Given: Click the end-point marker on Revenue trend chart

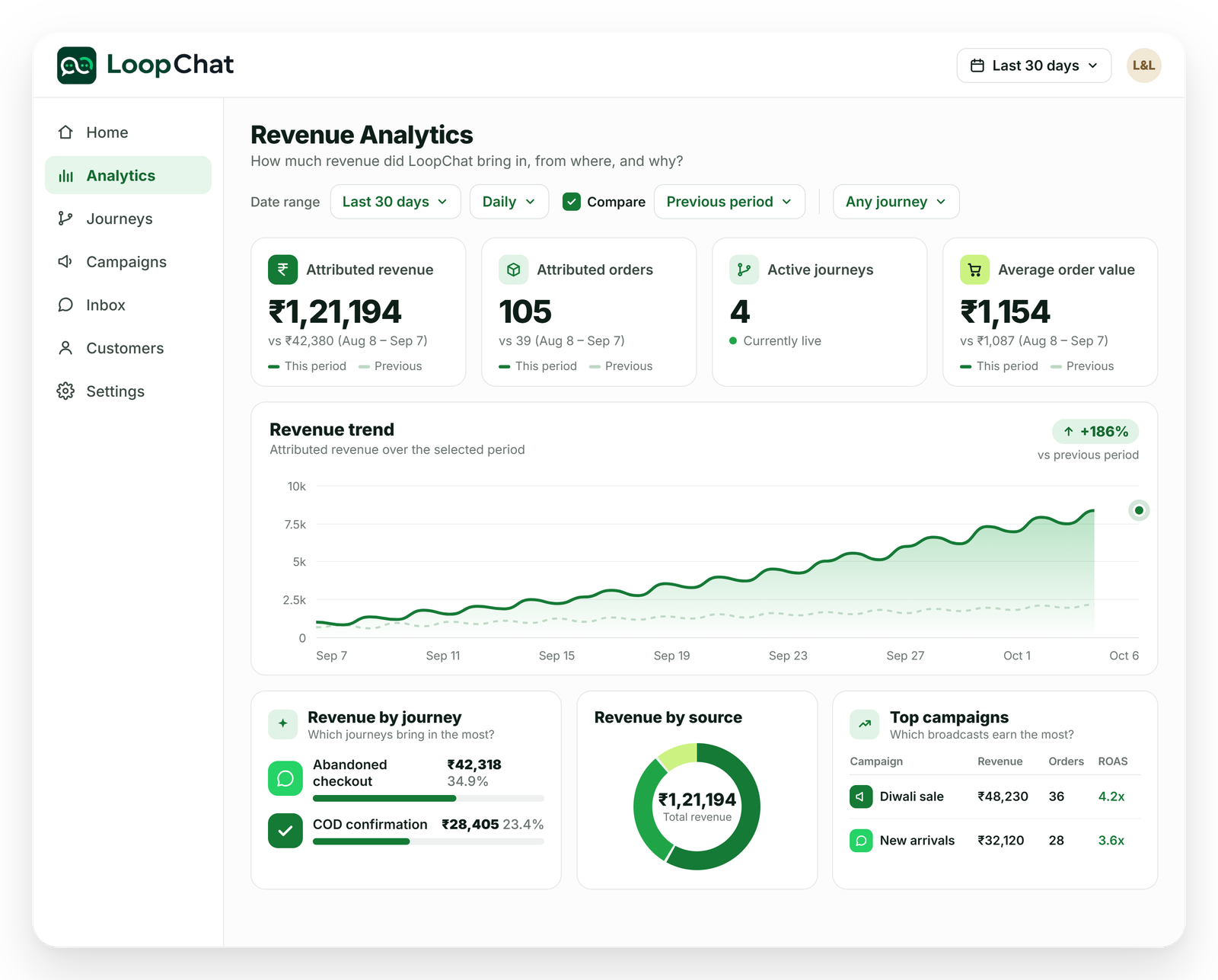Looking at the screenshot, I should 1139,510.
